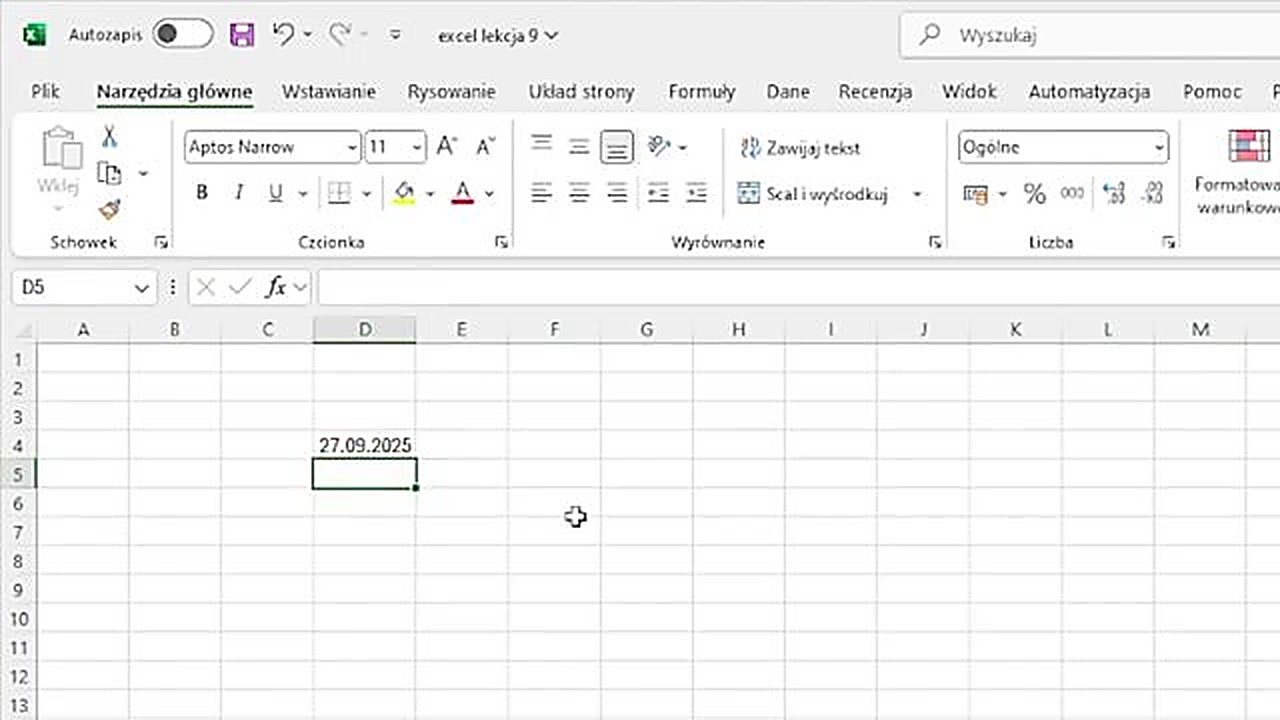This screenshot has height=720, width=1280.
Task: Apply the yellow fill color bucket
Action: [404, 193]
